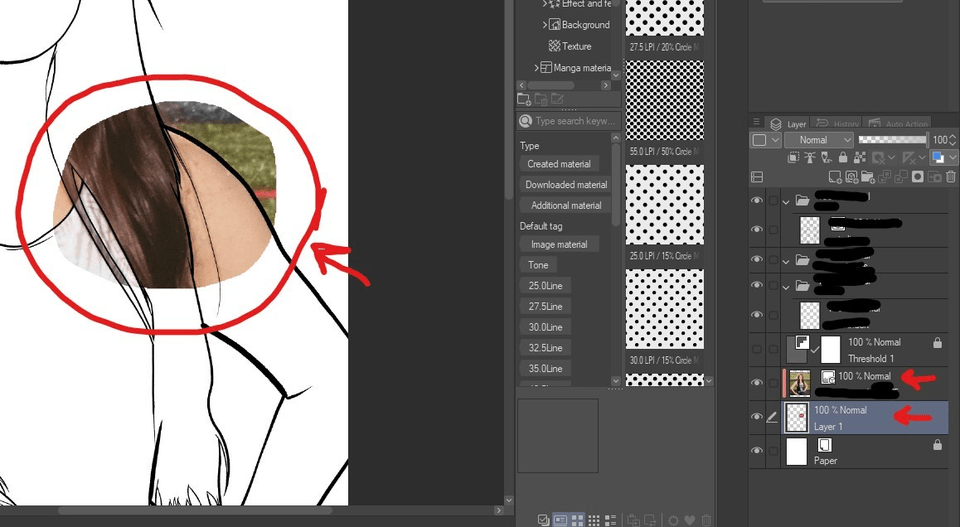This screenshot has height=527, width=960.
Task: Open palette color dropdown left of Normal
Action: click(765, 140)
